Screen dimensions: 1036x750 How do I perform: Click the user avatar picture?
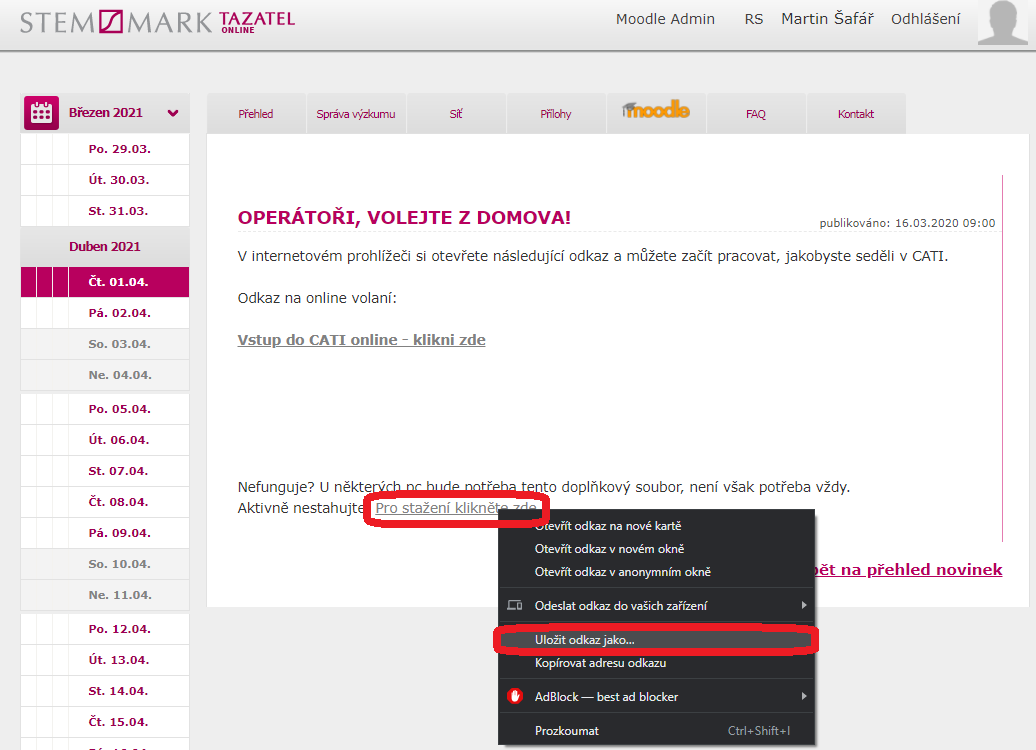tap(1002, 24)
